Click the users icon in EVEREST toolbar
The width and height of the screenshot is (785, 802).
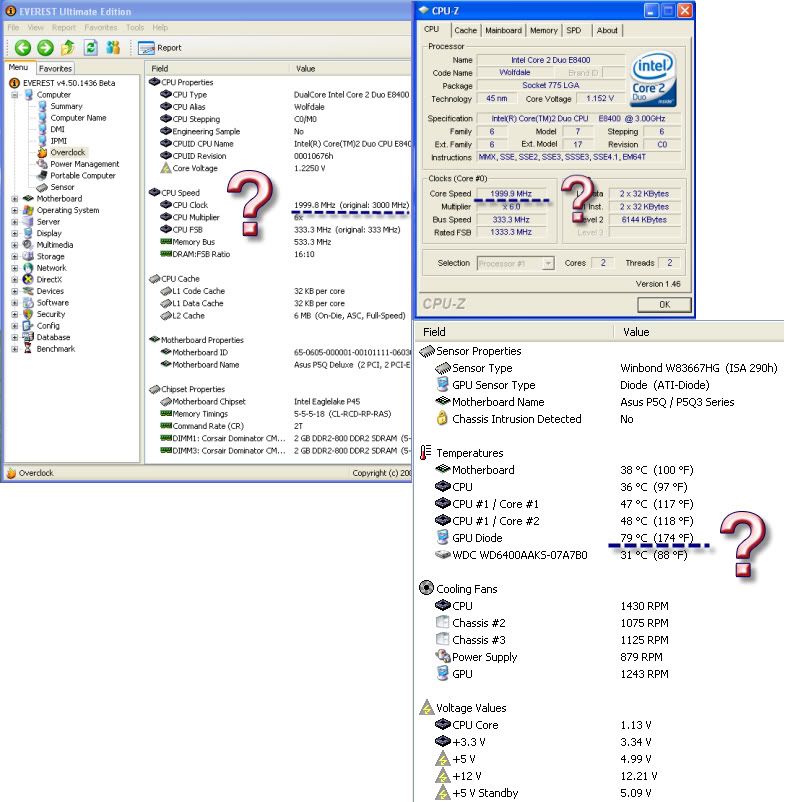coord(113,48)
